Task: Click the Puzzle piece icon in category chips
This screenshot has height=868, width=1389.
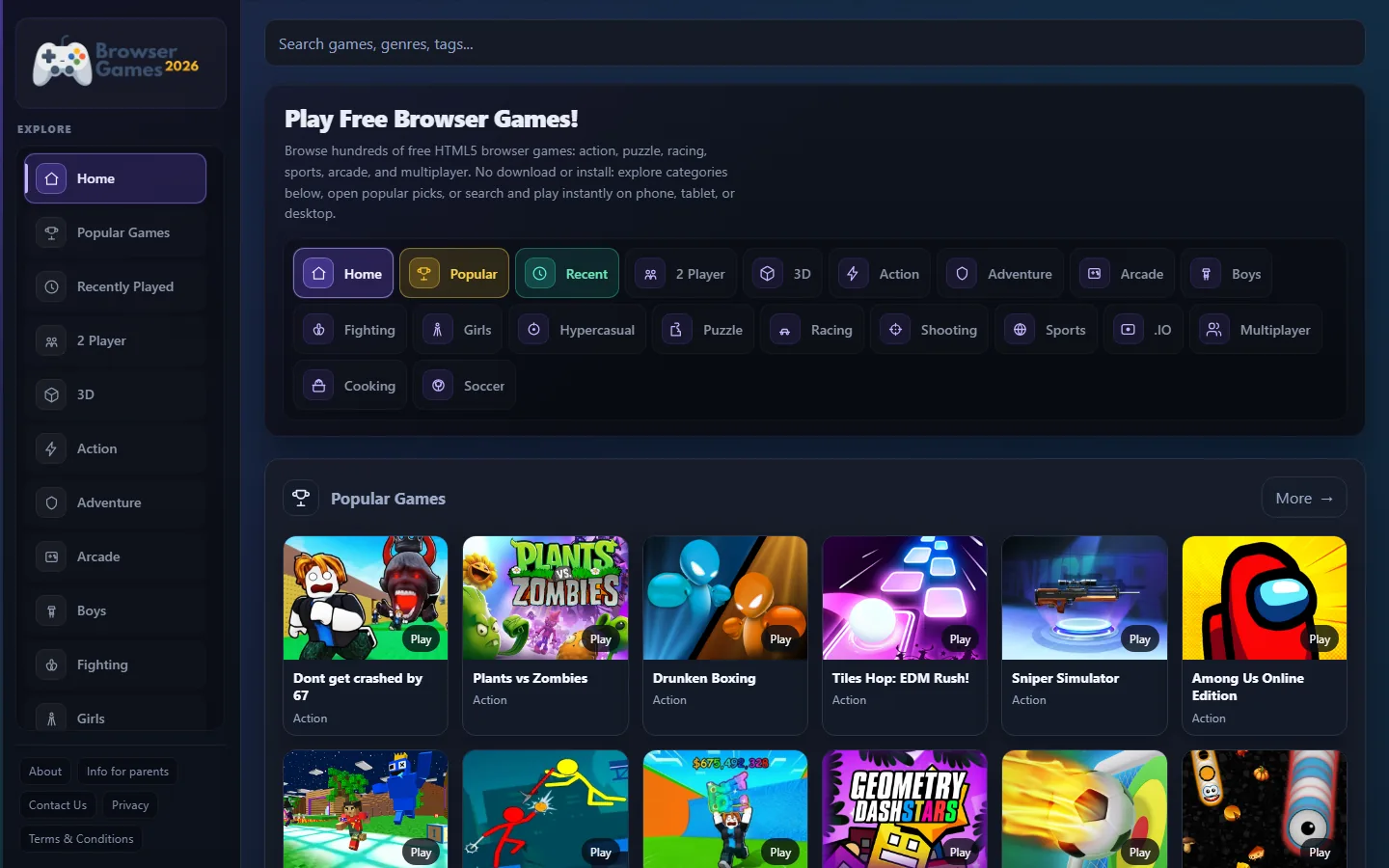Action: 677,330
